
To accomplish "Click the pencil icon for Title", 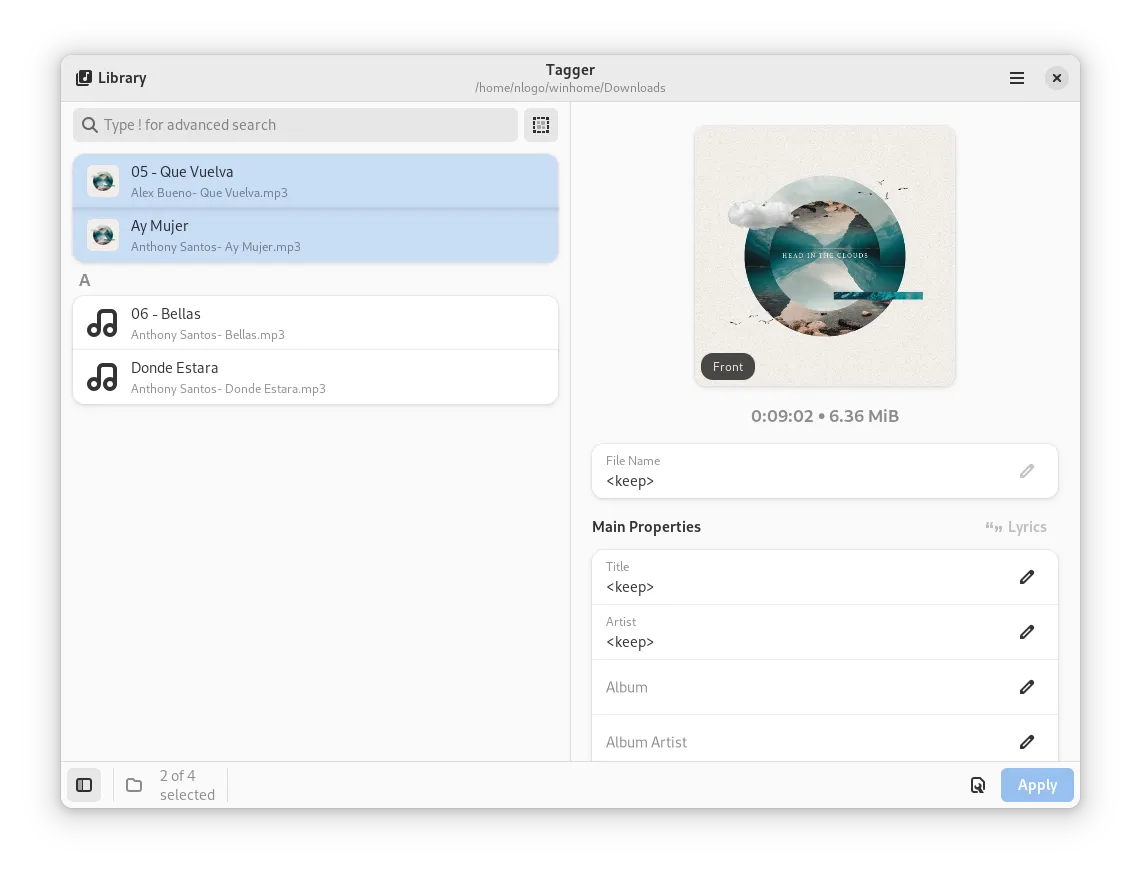I will 1026,577.
